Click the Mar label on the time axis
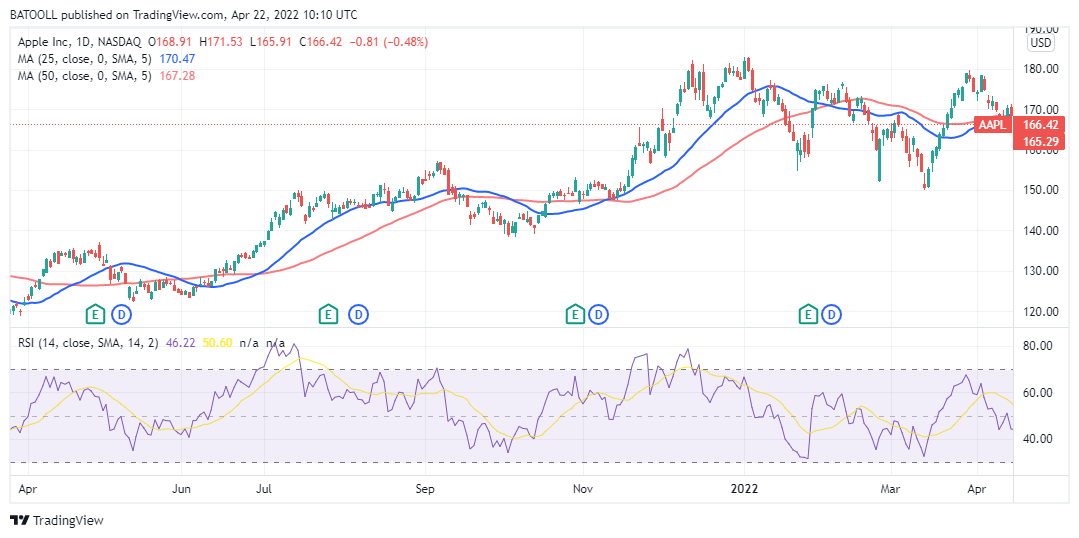Image resolution: width=1079 pixels, height=538 pixels. [891, 490]
